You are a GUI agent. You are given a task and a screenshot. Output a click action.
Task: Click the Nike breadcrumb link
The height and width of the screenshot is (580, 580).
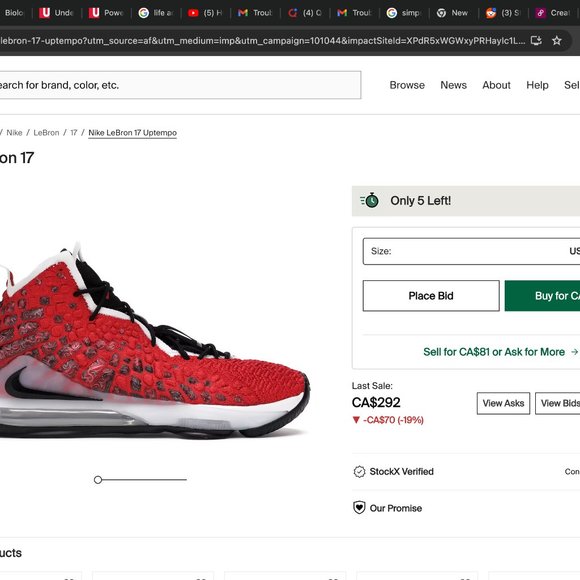point(14,132)
